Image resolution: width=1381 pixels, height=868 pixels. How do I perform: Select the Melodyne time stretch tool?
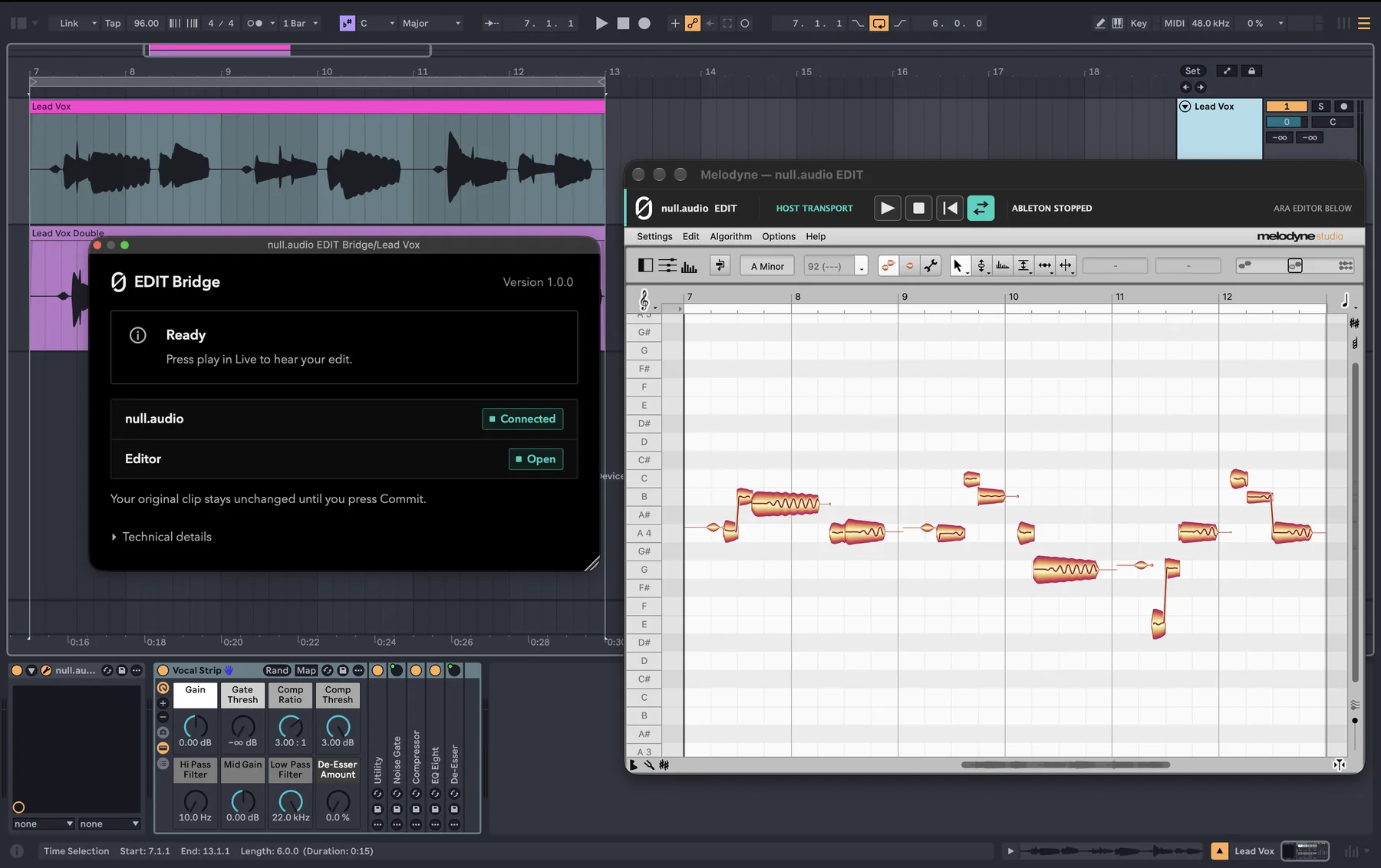(x=1045, y=266)
